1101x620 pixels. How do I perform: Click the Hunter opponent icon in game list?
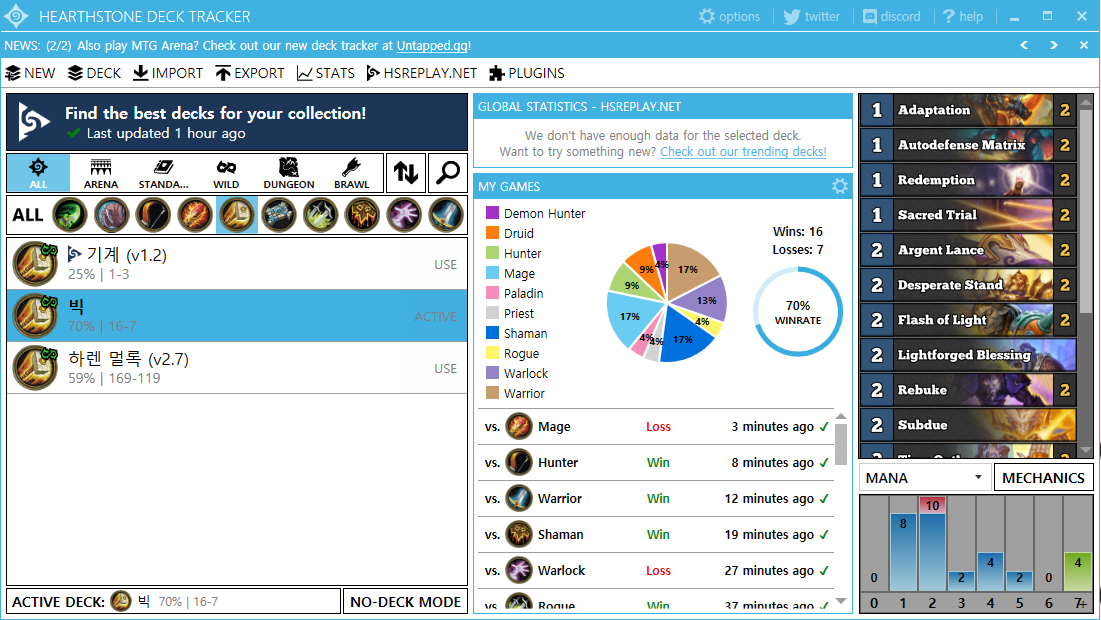pyautogui.click(x=519, y=462)
